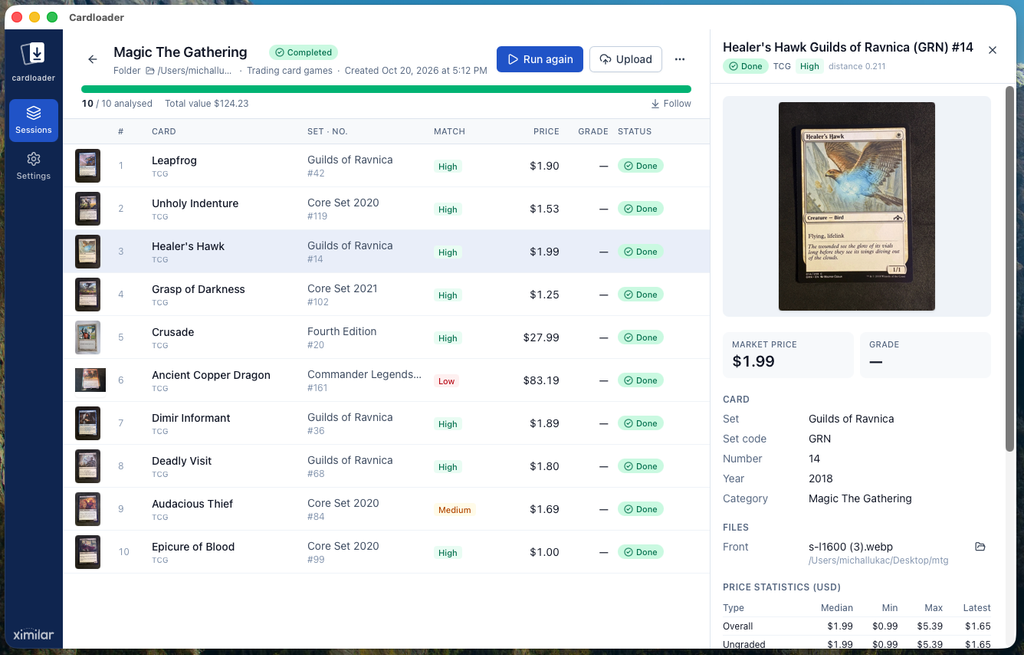Click the GRADE box in detail panel
1024x655 pixels.
(925, 355)
